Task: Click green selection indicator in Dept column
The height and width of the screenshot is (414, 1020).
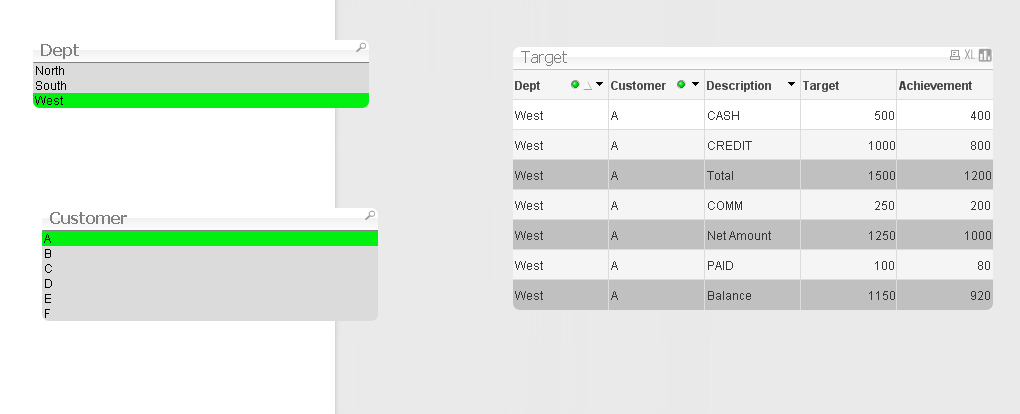Action: click(x=575, y=85)
